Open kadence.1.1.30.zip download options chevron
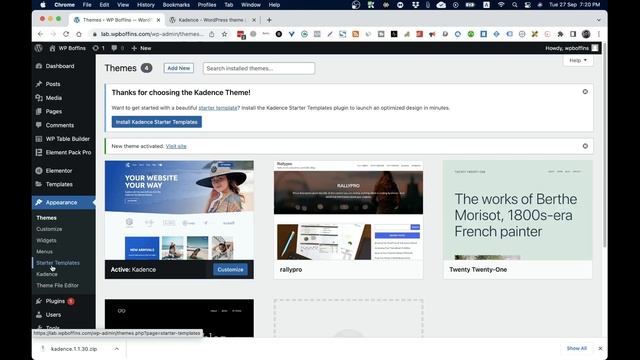Screen dimensions: 640x360 [117, 349]
